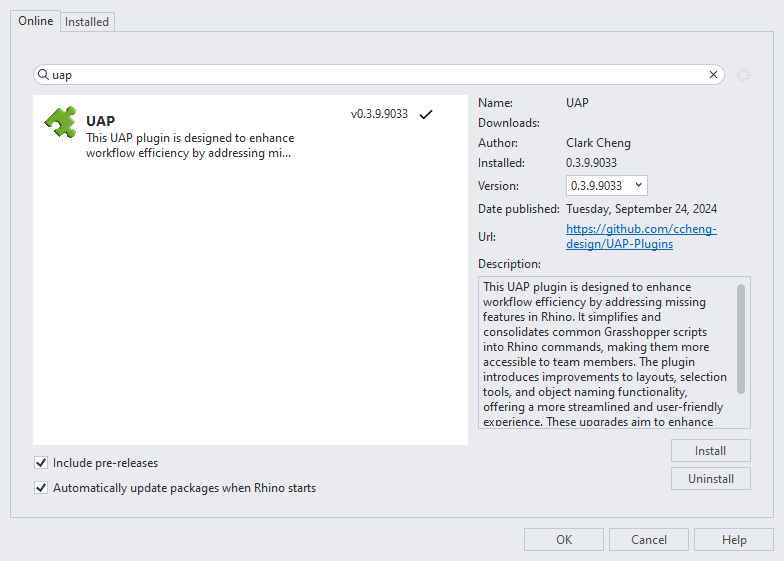Open the github.com UAP-Plugins link
784x561 pixels.
click(641, 236)
